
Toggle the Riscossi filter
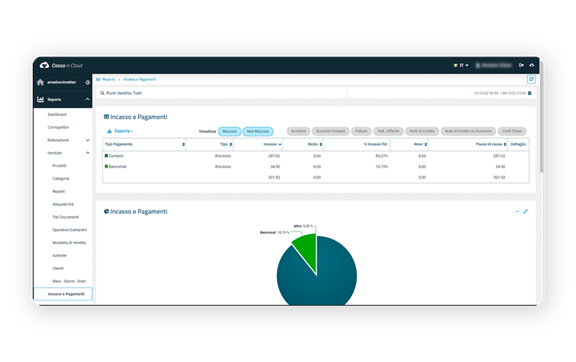(230, 131)
